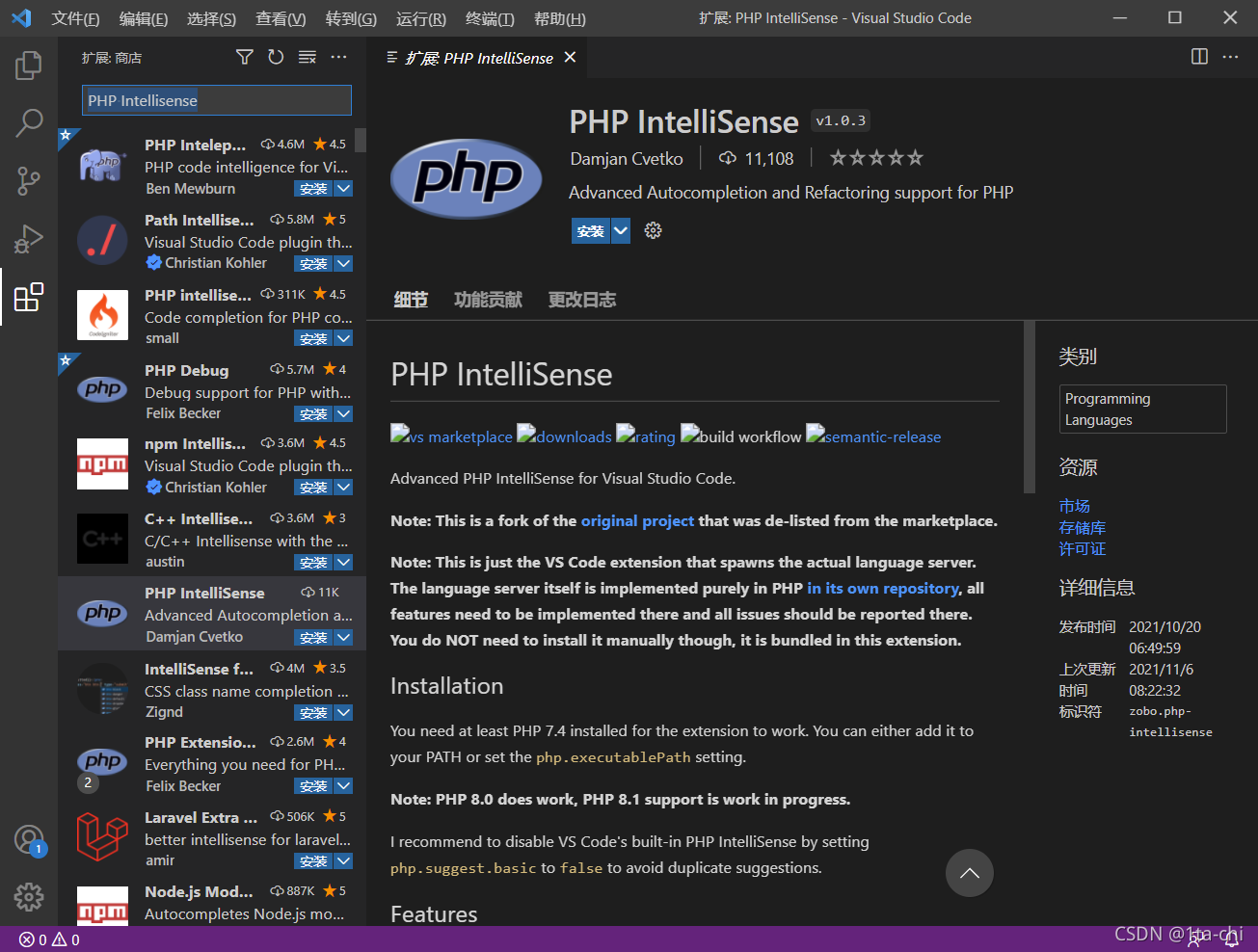Open Path Intellisense extension icon

(102, 241)
